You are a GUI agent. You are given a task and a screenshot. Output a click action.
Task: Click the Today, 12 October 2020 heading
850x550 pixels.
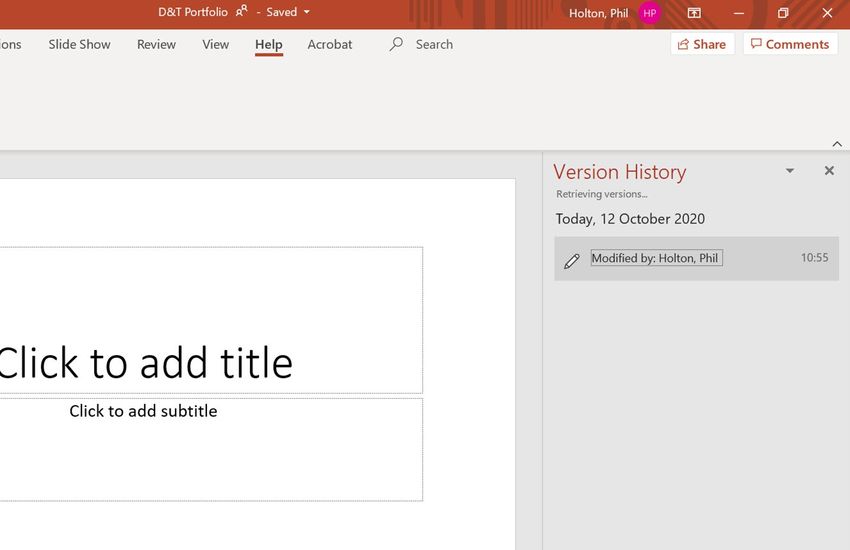pos(630,219)
